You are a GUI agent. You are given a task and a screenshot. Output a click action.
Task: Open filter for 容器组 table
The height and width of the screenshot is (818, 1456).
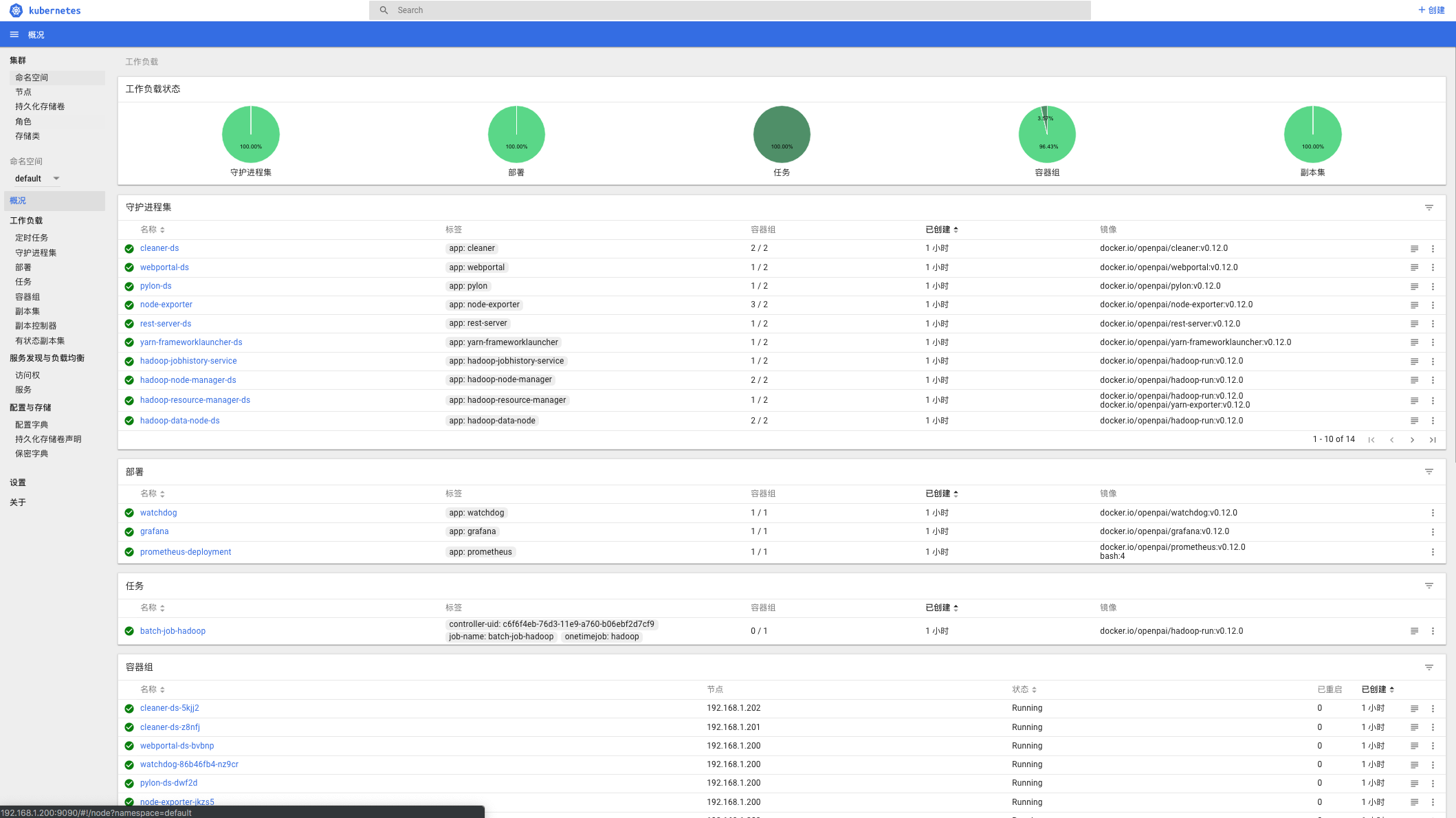(1429, 667)
